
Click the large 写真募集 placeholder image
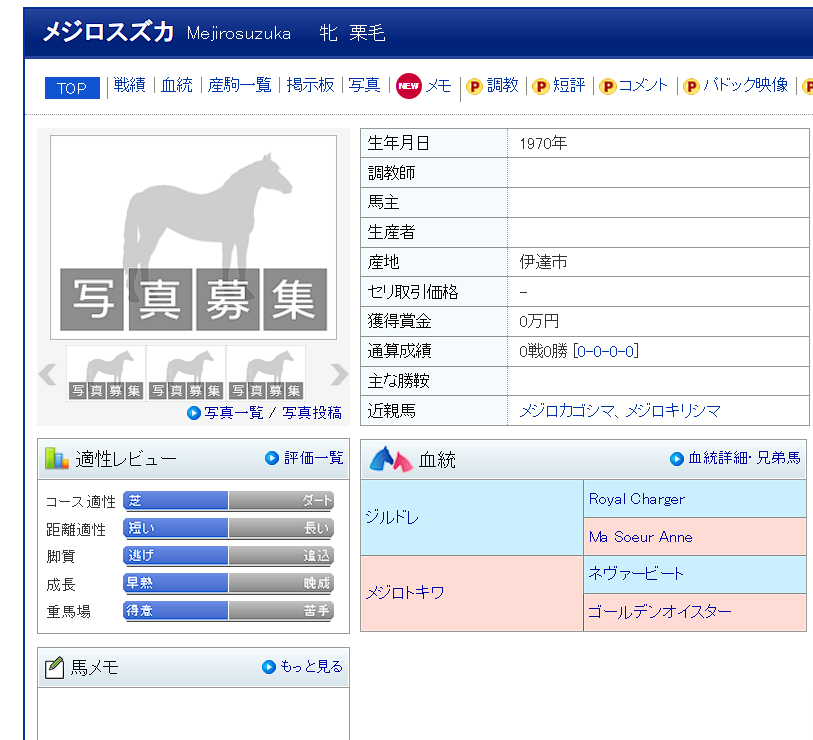(x=193, y=238)
